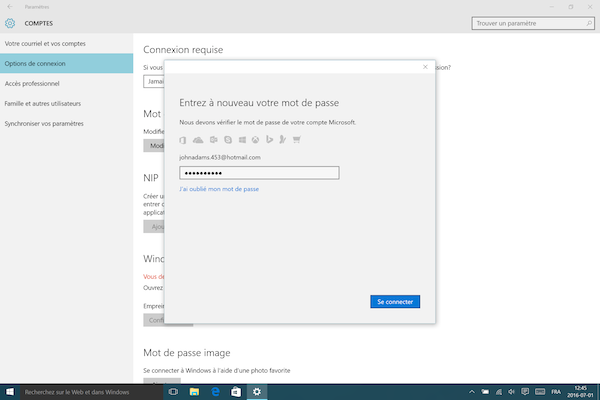Image resolution: width=600 pixels, height=400 pixels.
Task: Launch File Explorer from the taskbar
Action: point(194,392)
